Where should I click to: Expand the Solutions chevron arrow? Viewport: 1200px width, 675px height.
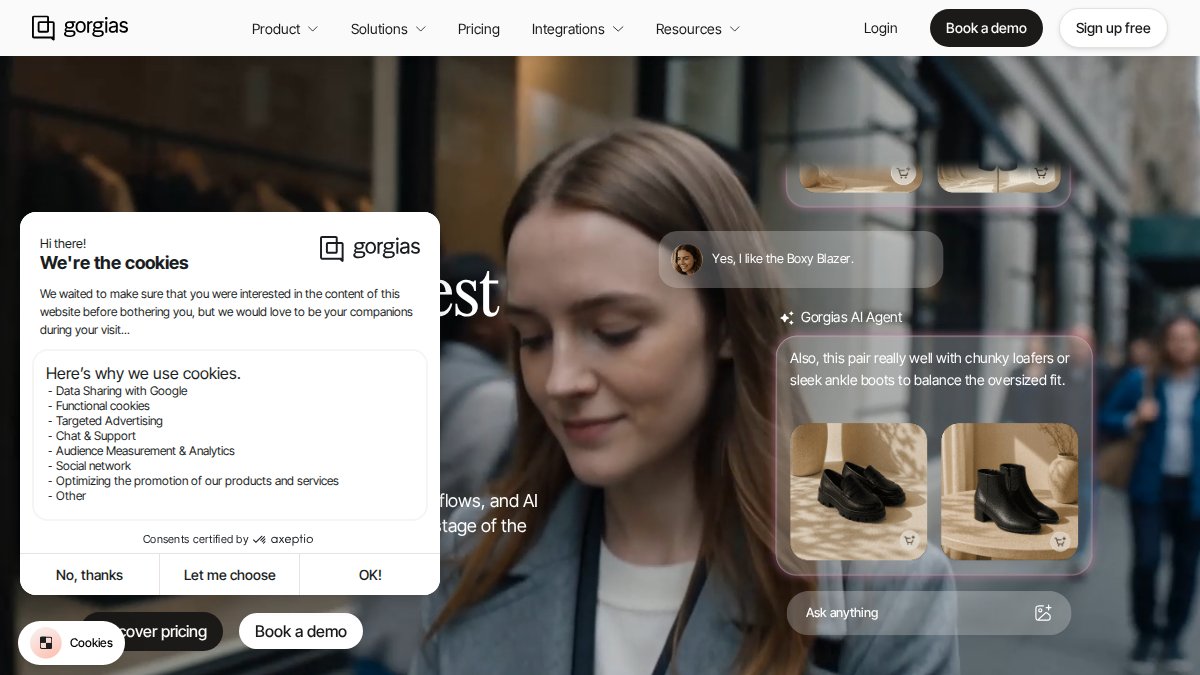pyautogui.click(x=421, y=29)
